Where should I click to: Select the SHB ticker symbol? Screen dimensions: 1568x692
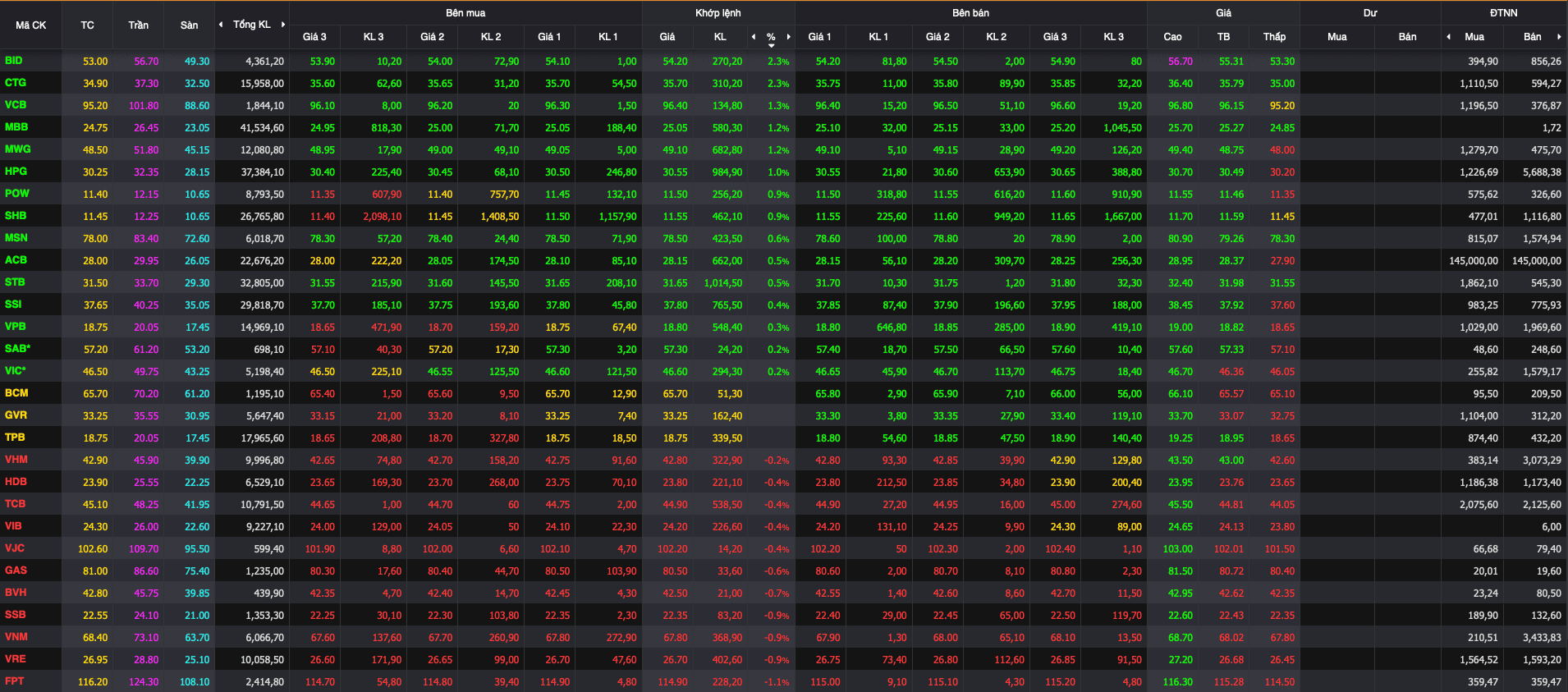point(16,216)
